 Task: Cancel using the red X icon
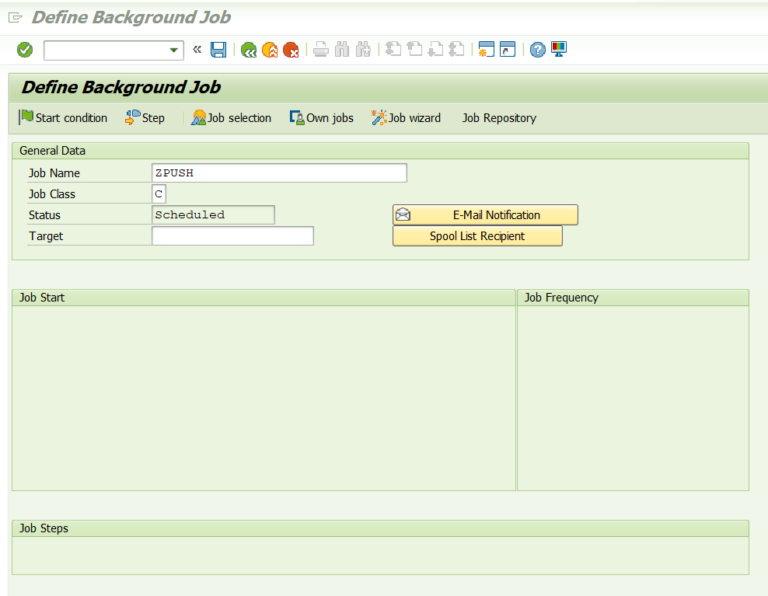tap(291, 49)
